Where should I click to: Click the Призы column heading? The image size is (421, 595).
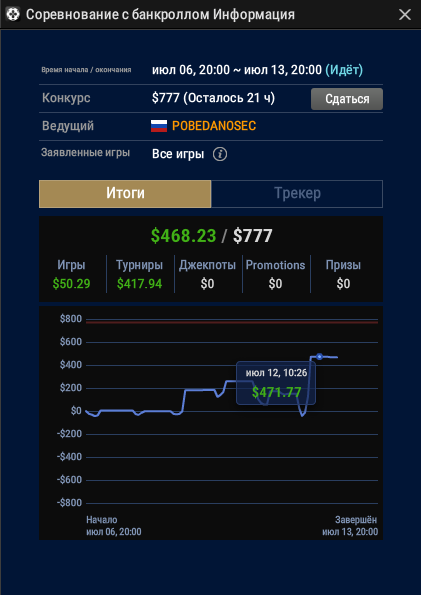(343, 265)
